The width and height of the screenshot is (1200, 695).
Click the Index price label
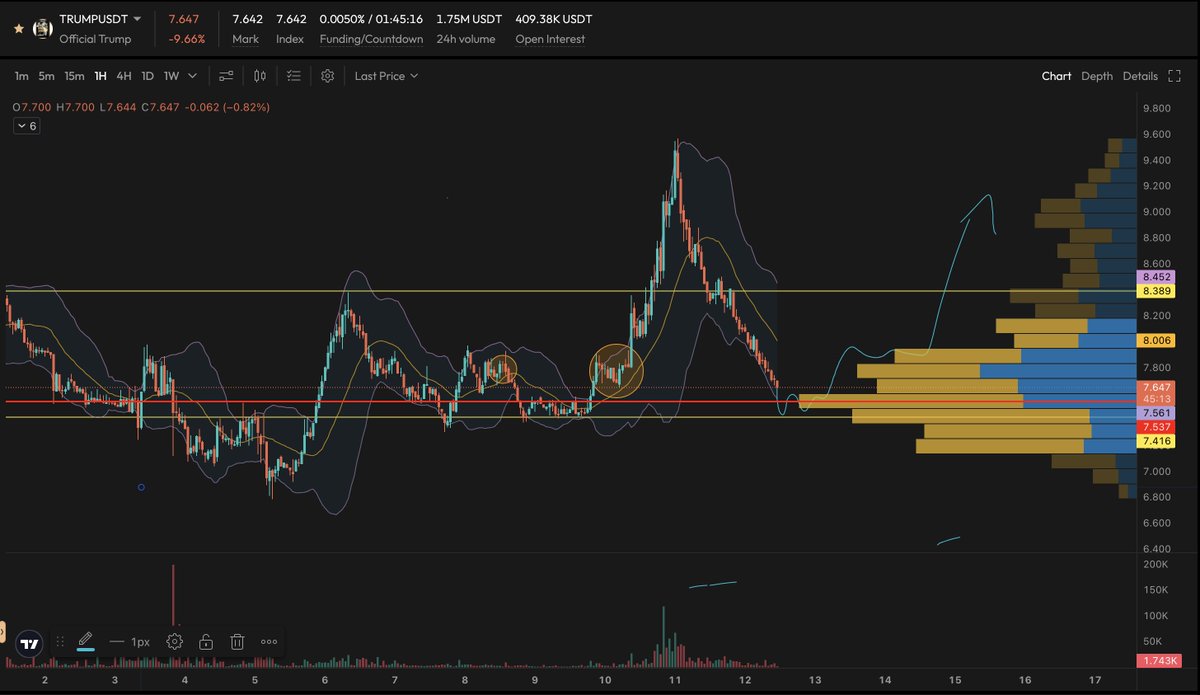pyautogui.click(x=290, y=39)
